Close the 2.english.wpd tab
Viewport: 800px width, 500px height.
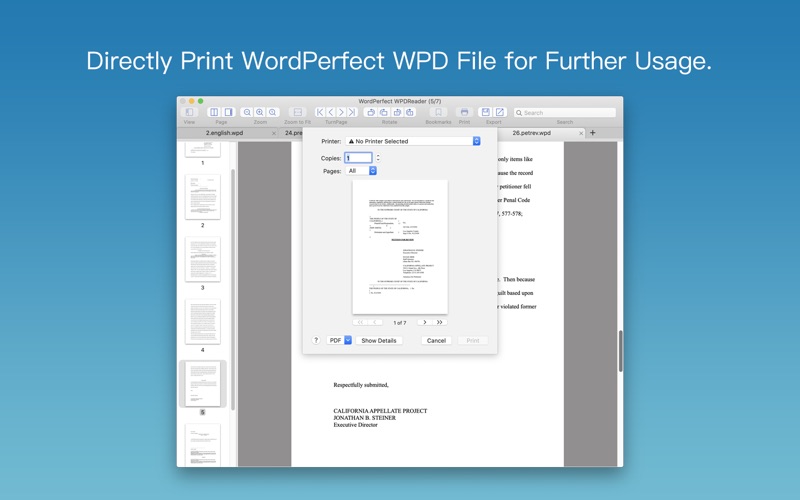click(274, 133)
